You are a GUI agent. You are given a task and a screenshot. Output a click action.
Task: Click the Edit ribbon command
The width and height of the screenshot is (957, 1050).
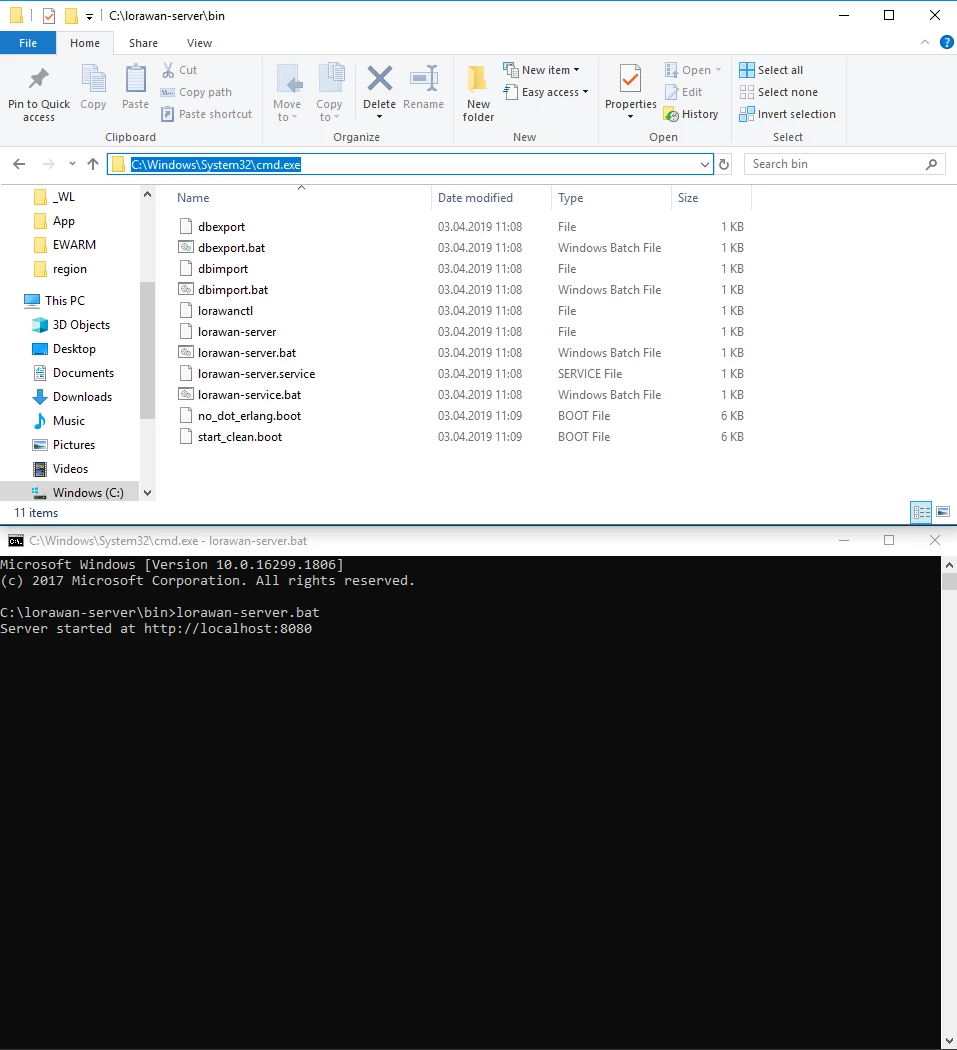[684, 92]
